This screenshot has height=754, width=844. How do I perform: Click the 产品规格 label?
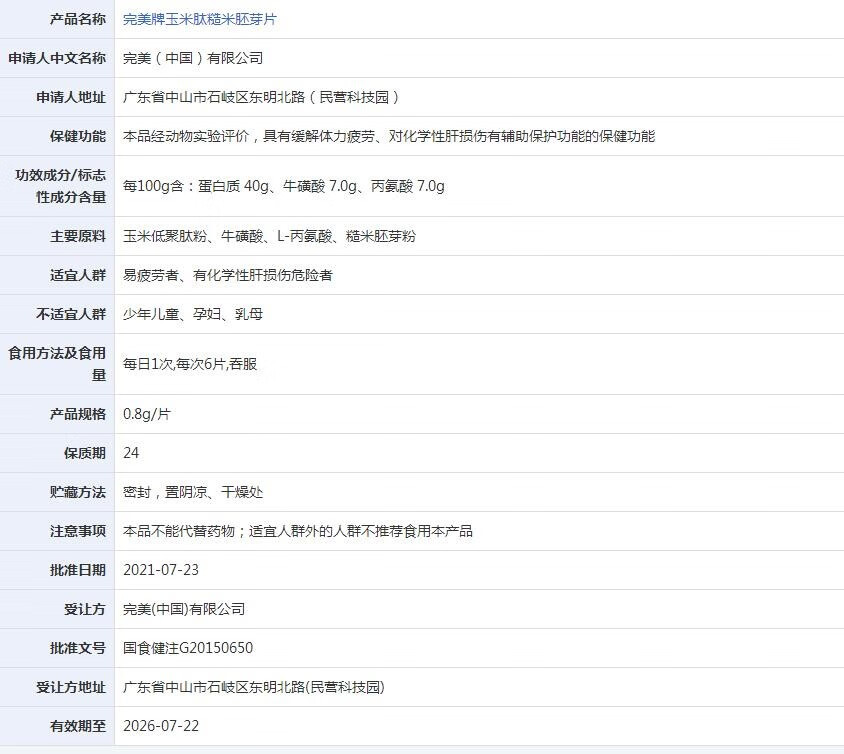click(x=78, y=414)
